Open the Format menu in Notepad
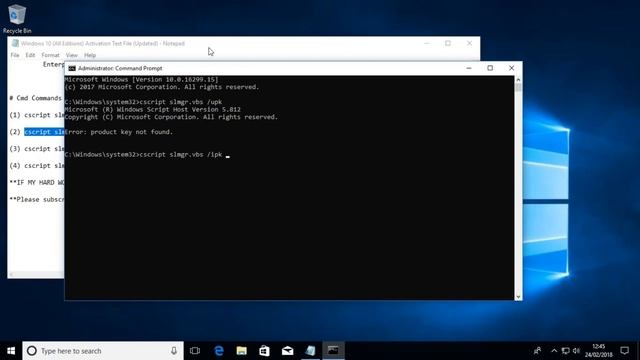This screenshot has height=360, width=640. pyautogui.click(x=50, y=55)
